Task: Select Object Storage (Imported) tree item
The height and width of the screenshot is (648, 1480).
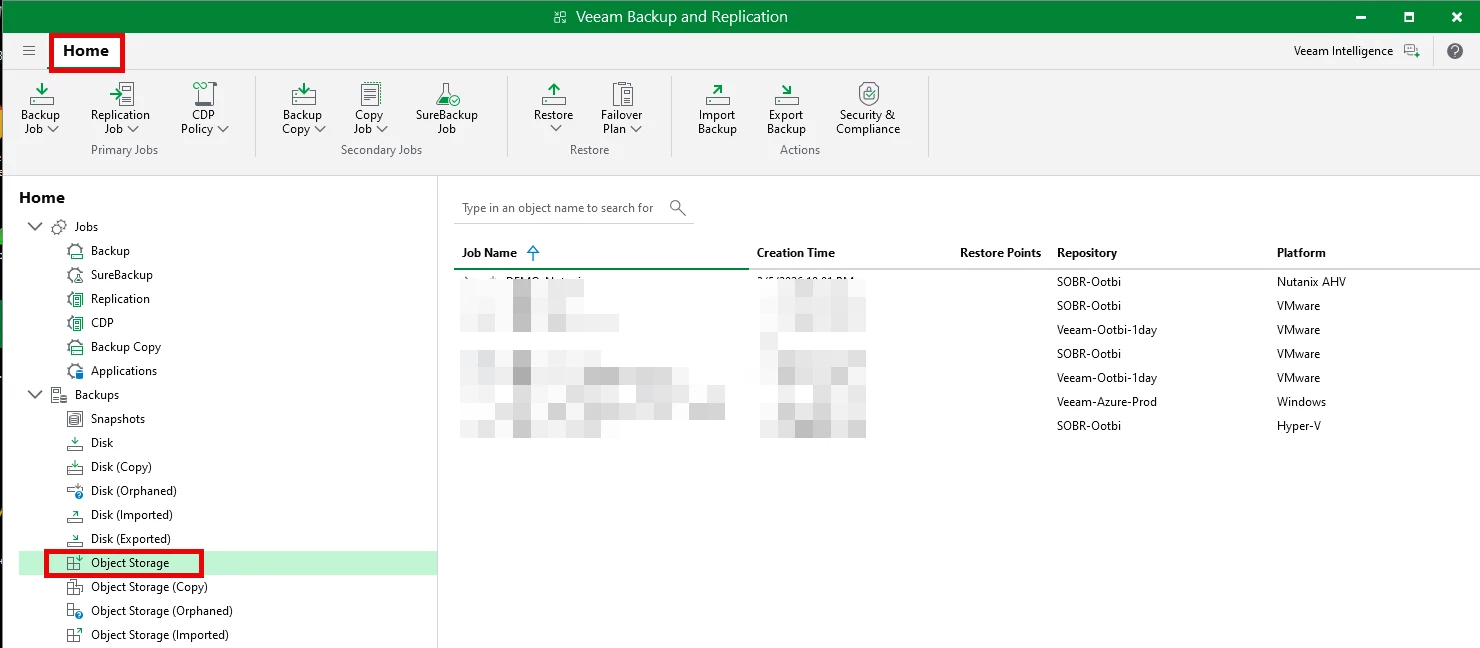Action: point(159,635)
